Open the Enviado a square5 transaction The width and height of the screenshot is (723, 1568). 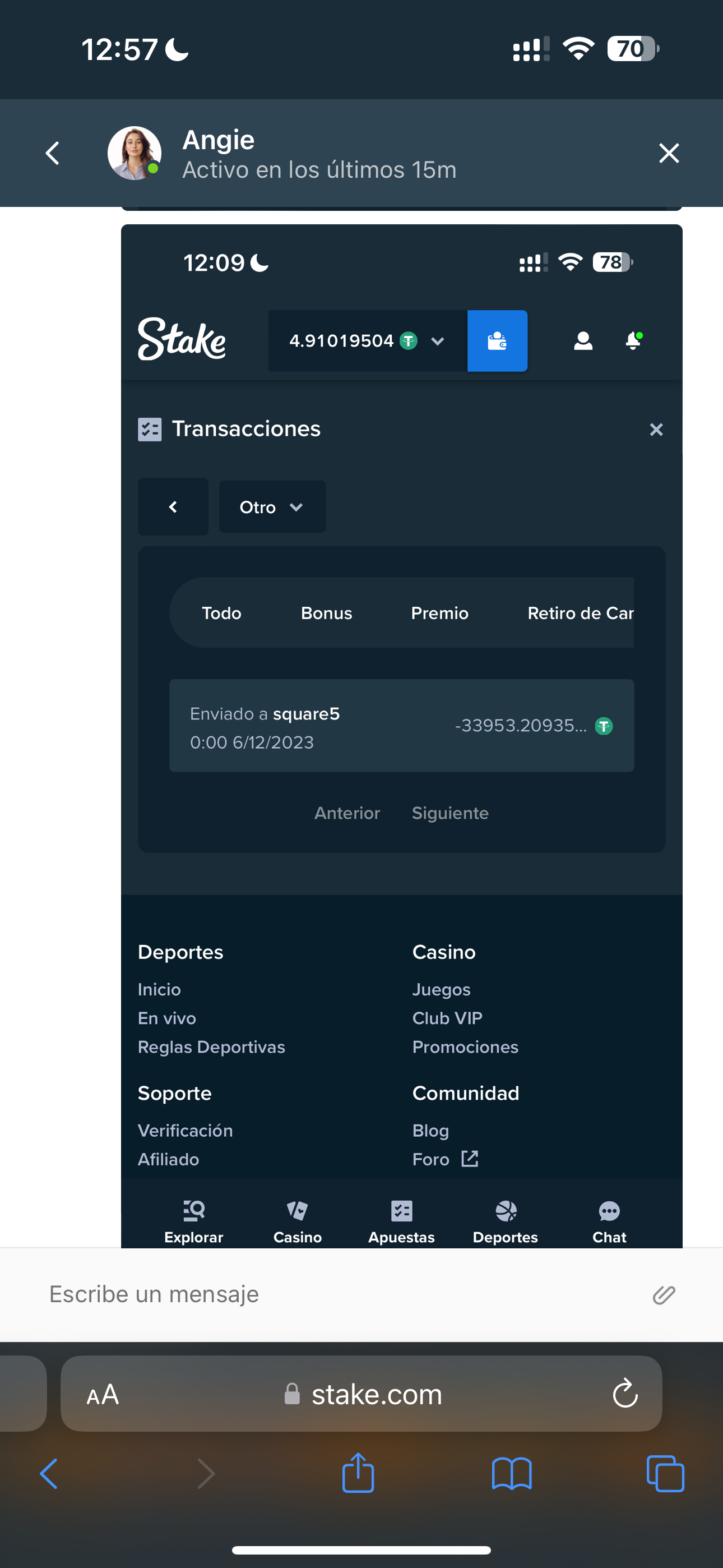pos(402,726)
